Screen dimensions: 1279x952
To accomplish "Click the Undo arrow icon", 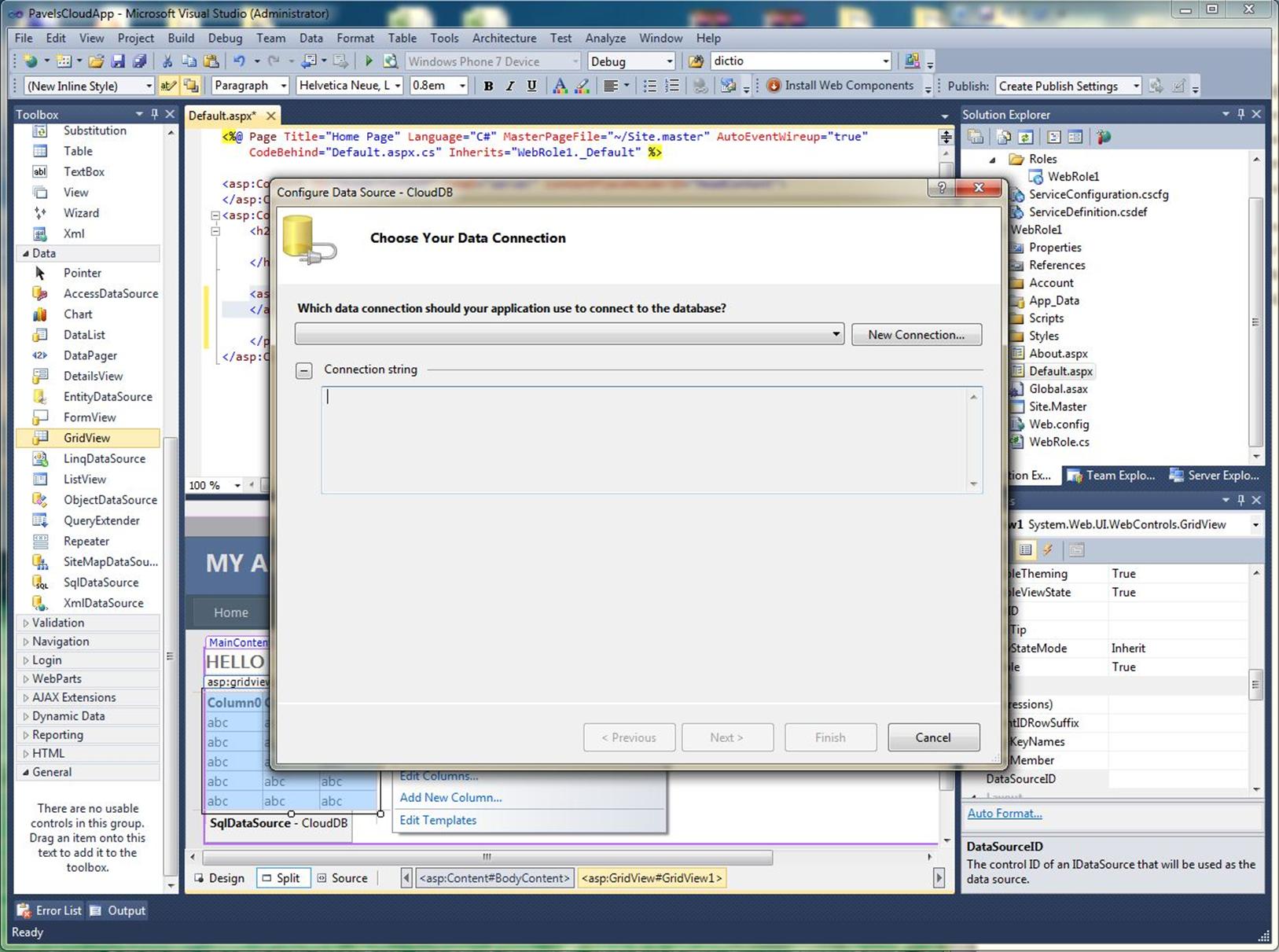I will tap(239, 61).
